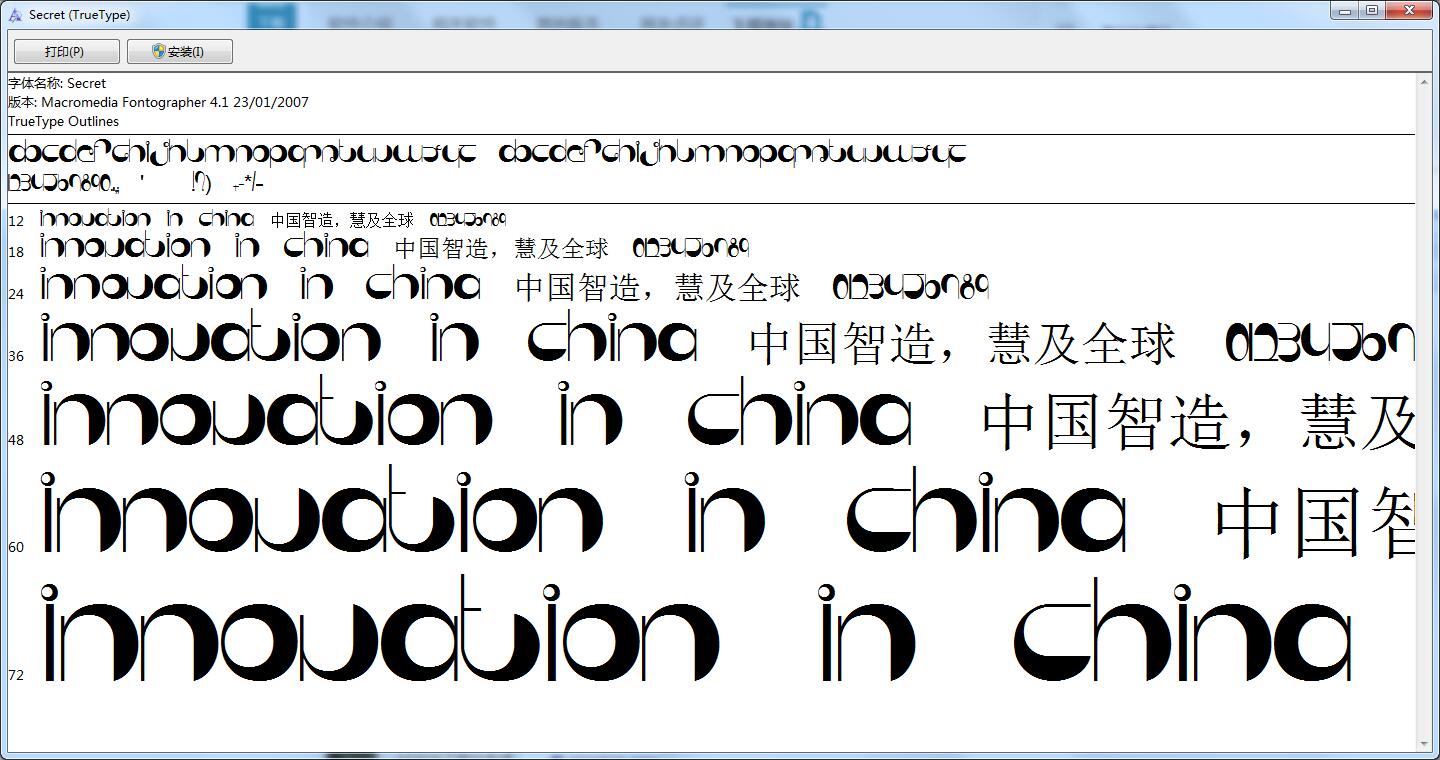Click the Chinese text in 24 point sample
Viewport: 1440px width, 760px height.
[x=657, y=288]
